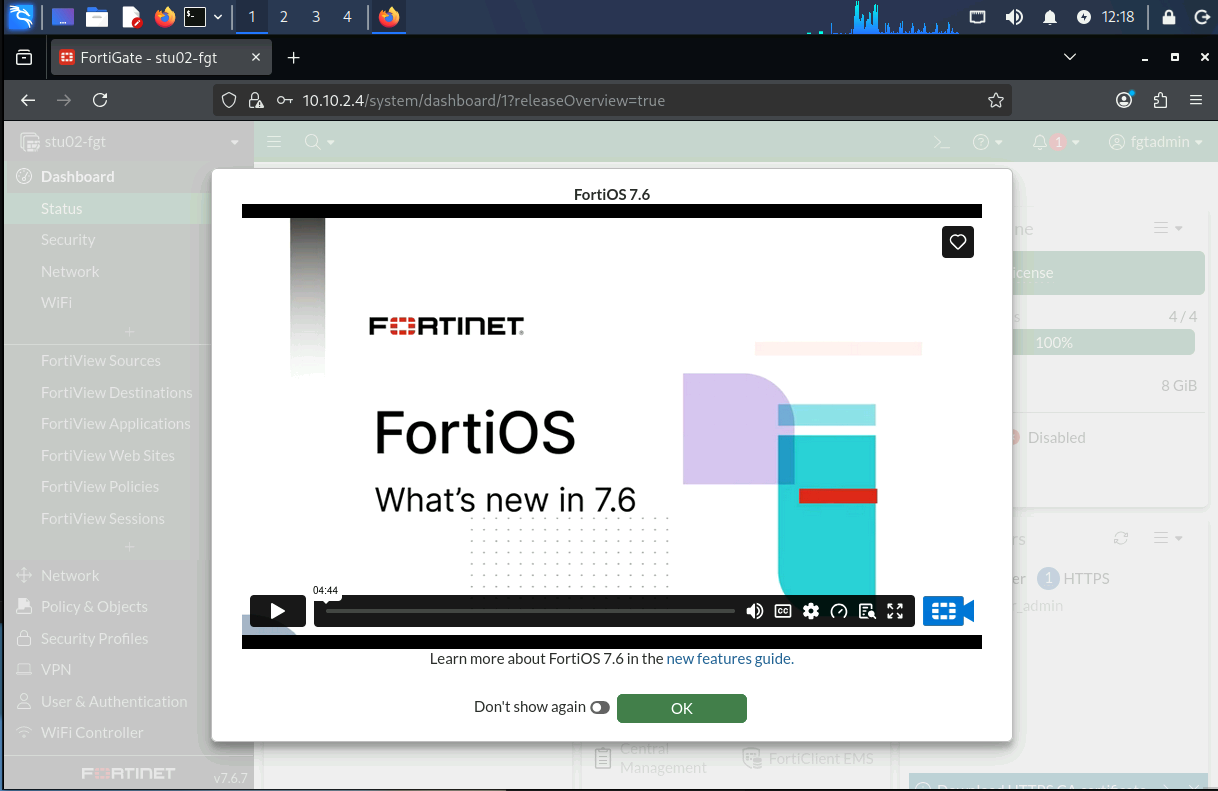Click the browser address bar URL
This screenshot has width=1218, height=791.
[484, 100]
